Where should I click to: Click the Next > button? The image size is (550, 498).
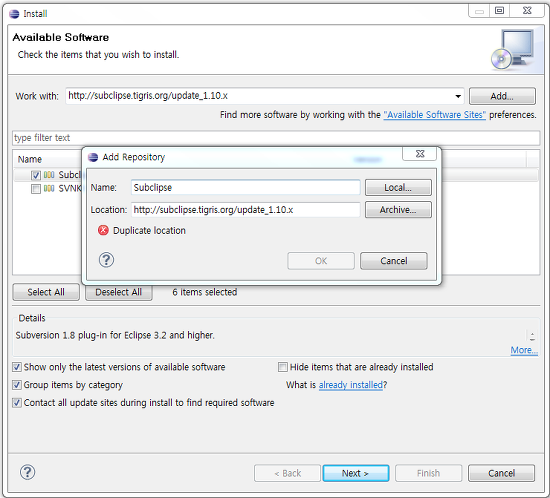(x=356, y=473)
